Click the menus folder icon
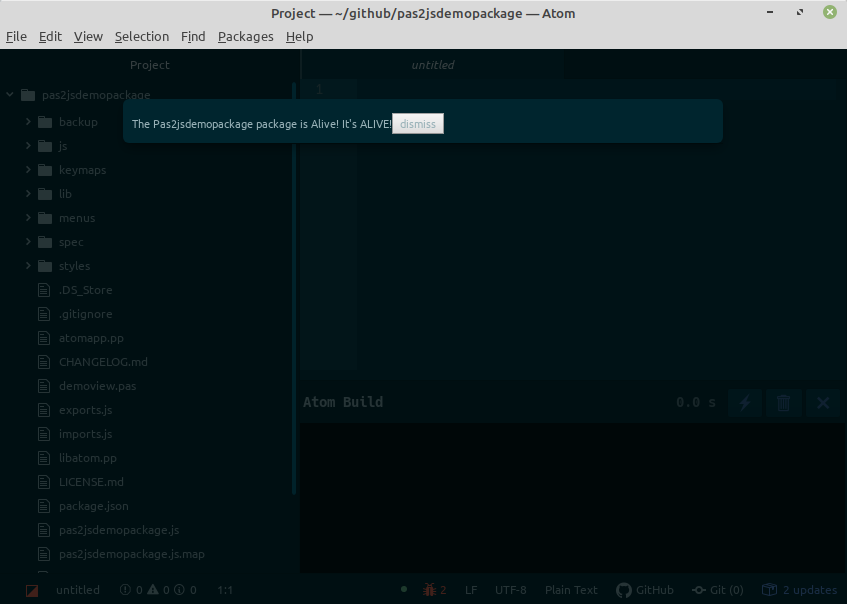Viewport: 847px width, 604px height. coord(45,218)
